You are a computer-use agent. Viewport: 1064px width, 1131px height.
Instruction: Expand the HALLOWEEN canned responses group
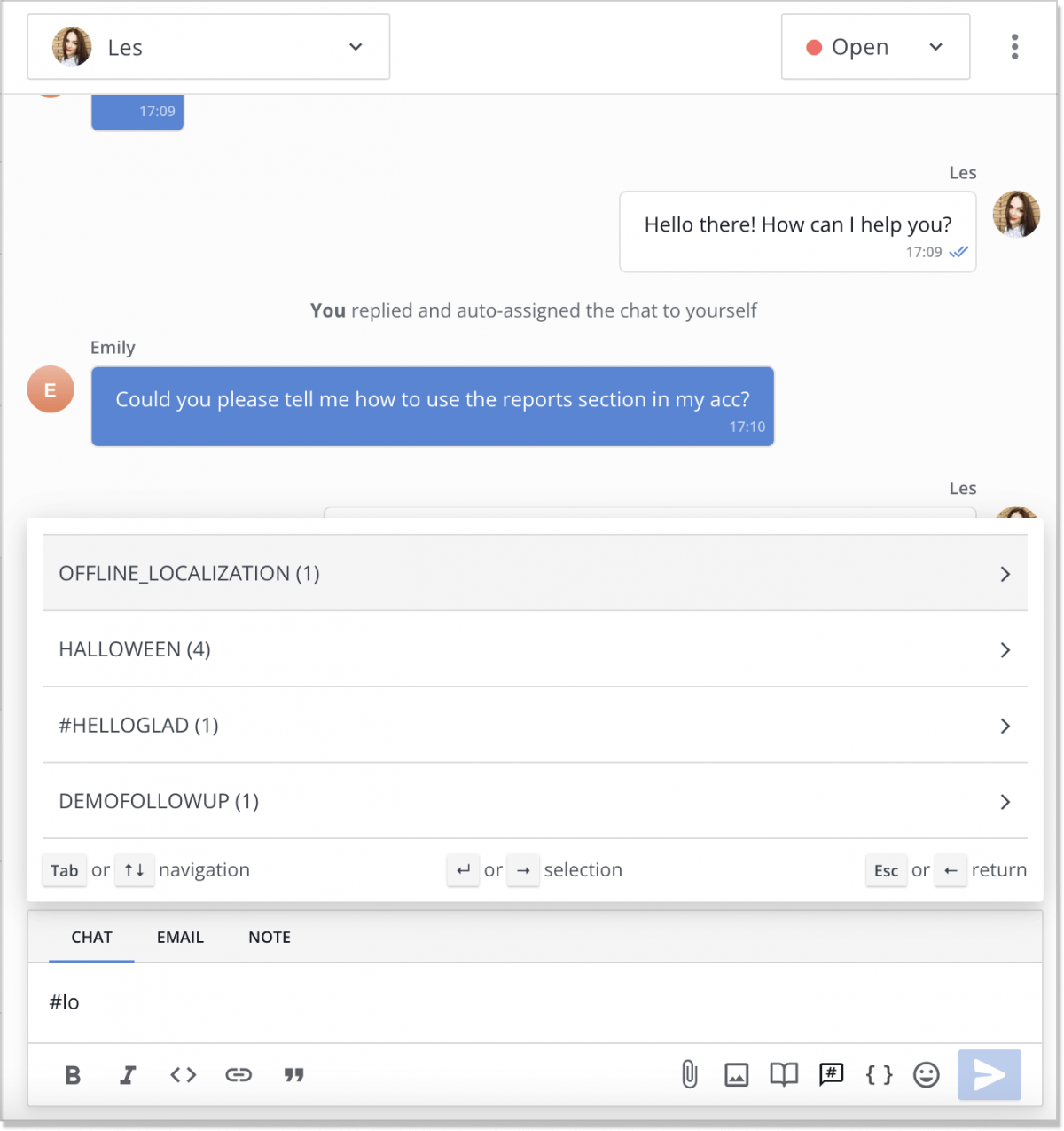tap(536, 649)
